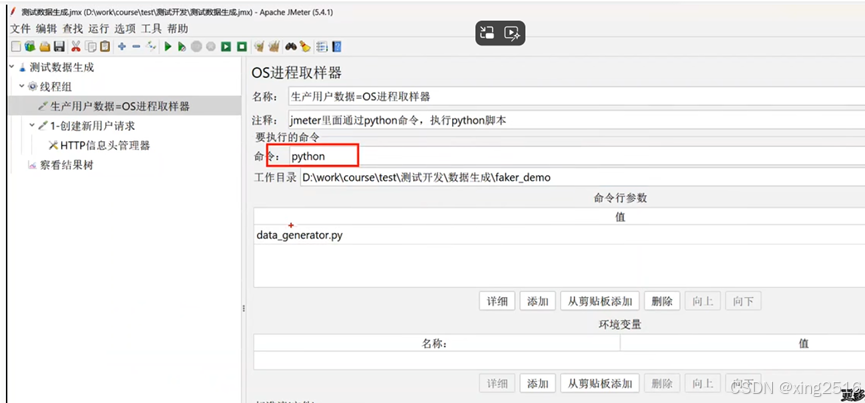Click the 命令 field containing python
Image resolution: width=865 pixels, height=403 pixels.
[576, 156]
